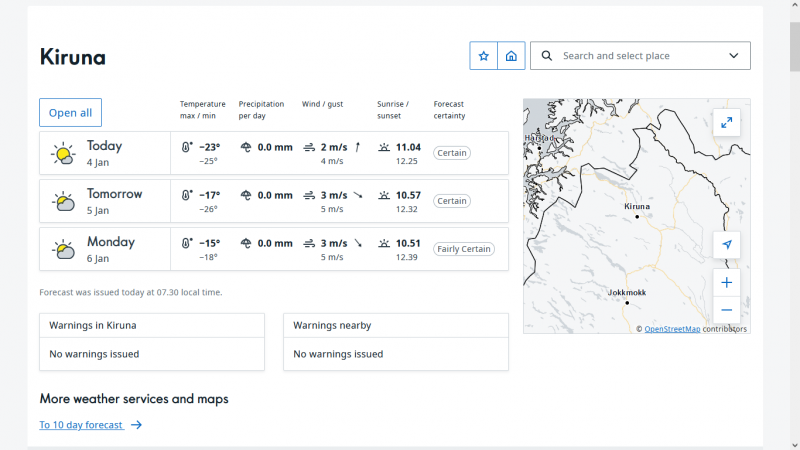Click Today's sunny weather icon

63,153
